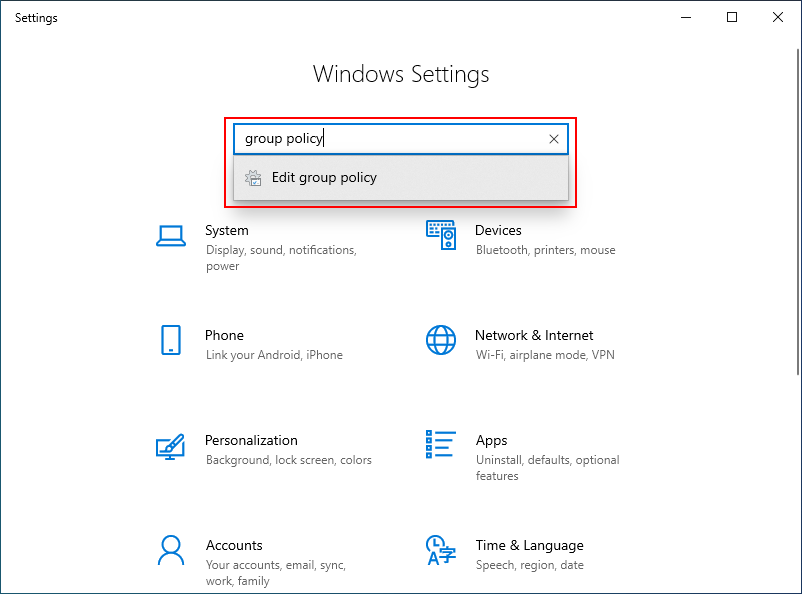Click 'Bluetooth, printers, mouse' description
Viewport: 802px width, 594px height.
(x=546, y=250)
